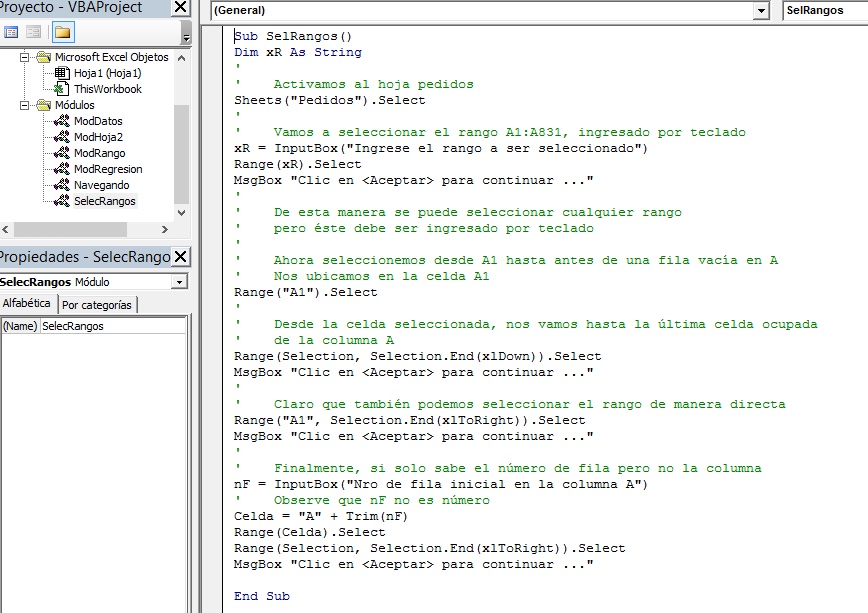This screenshot has height=613, width=868.
Task: Click the nF = InputBox code line
Action: click(x=441, y=485)
